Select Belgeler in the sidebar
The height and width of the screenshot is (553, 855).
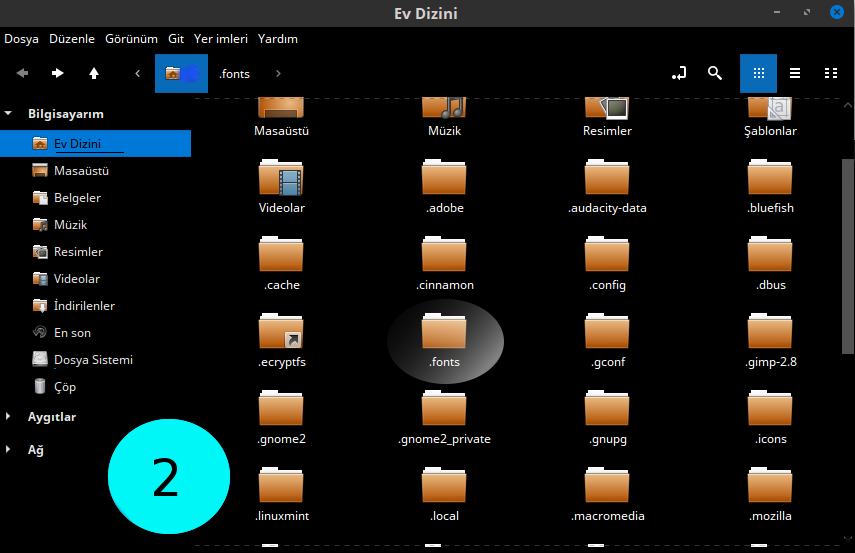pyautogui.click(x=95, y=197)
